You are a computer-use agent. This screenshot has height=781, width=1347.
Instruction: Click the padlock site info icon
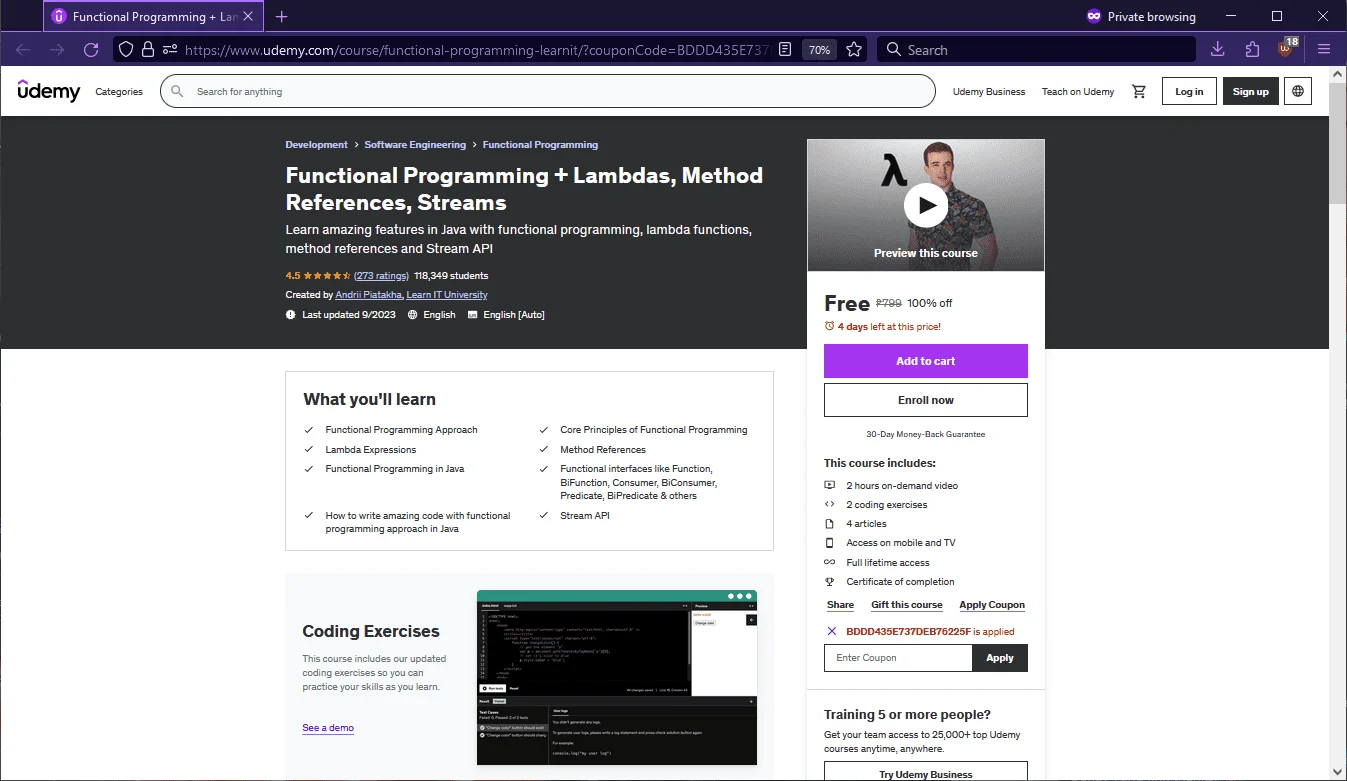[x=147, y=49]
